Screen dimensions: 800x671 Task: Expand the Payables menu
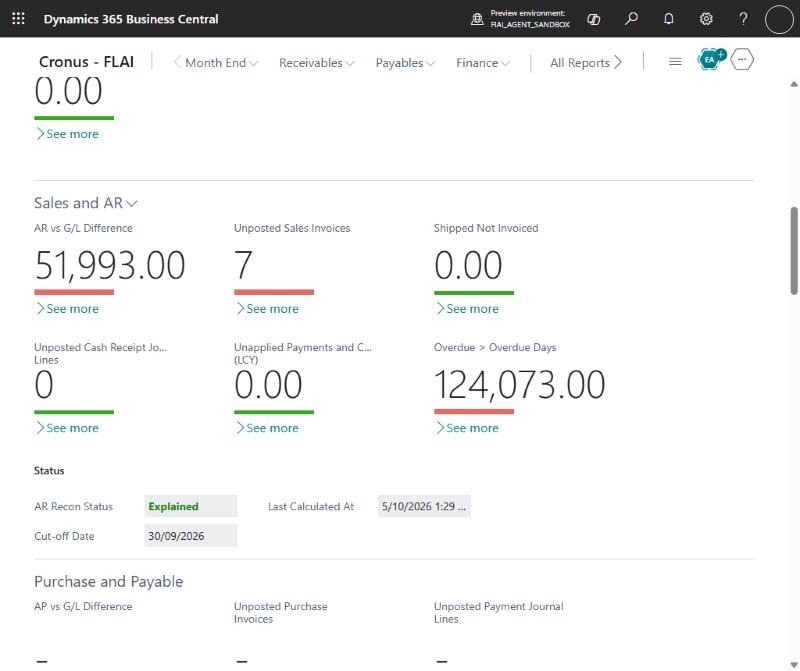[405, 63]
